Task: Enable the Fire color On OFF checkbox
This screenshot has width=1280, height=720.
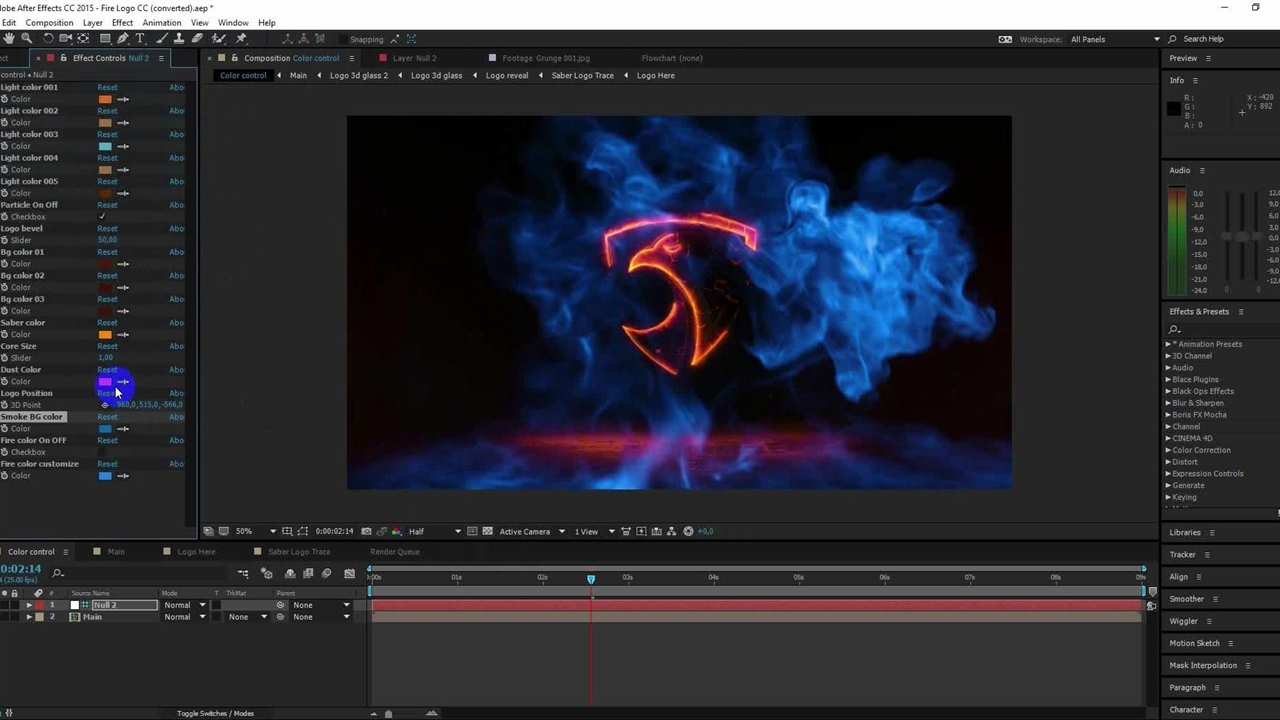Action: pos(102,452)
